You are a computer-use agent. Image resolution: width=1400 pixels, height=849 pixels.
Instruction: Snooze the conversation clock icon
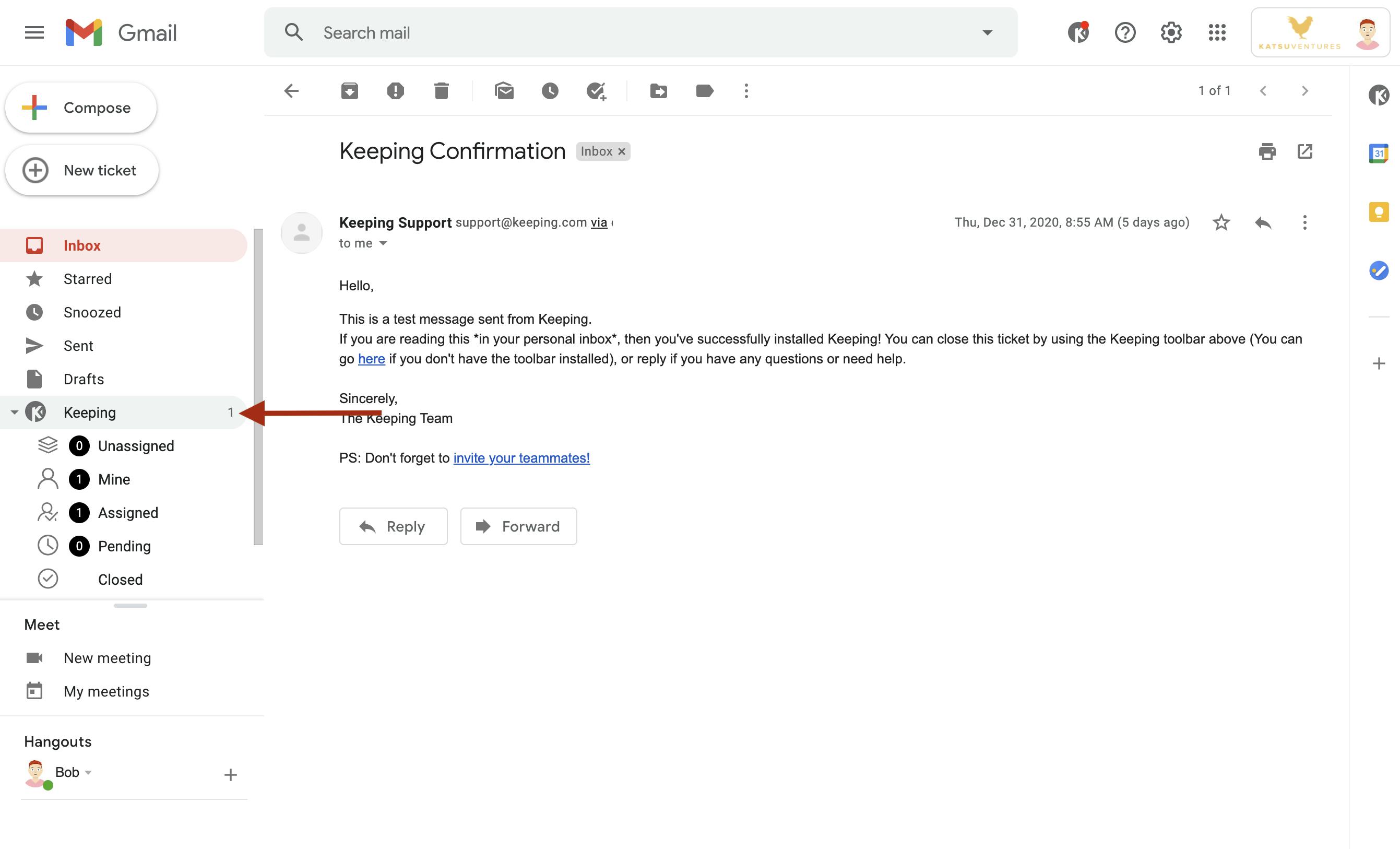[x=550, y=91]
